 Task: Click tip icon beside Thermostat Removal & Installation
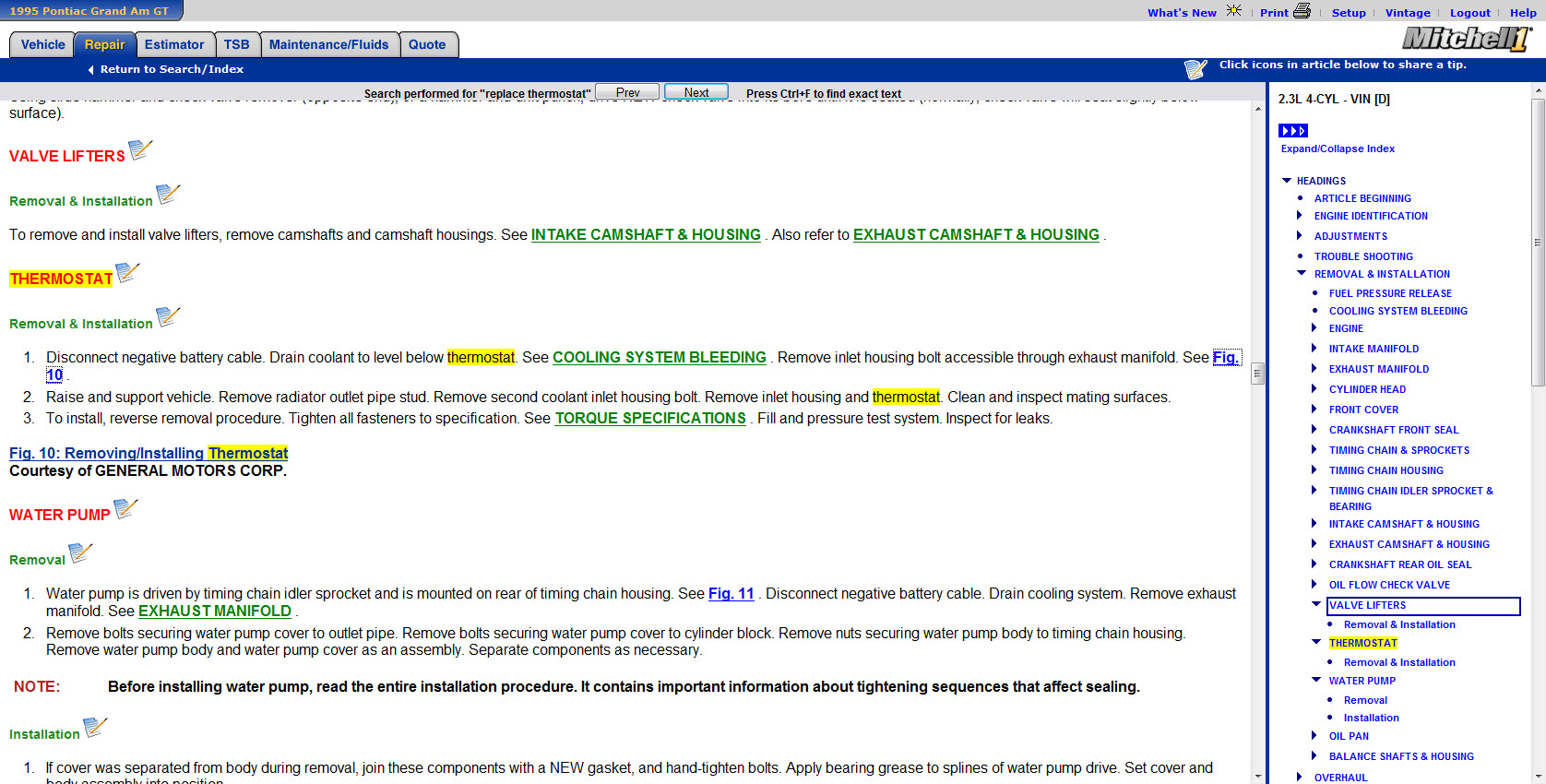click(x=168, y=317)
